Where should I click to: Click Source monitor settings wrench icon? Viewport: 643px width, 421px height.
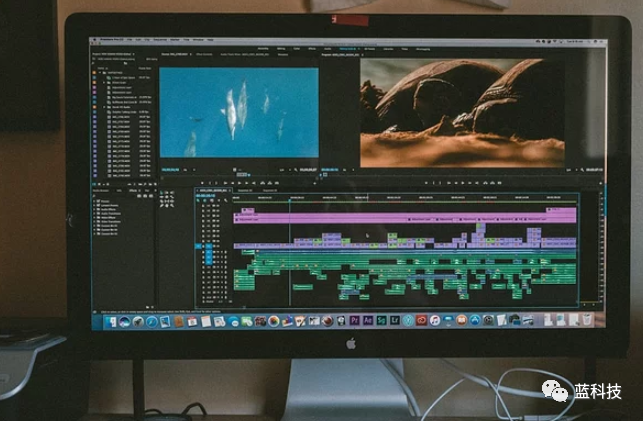(296, 169)
